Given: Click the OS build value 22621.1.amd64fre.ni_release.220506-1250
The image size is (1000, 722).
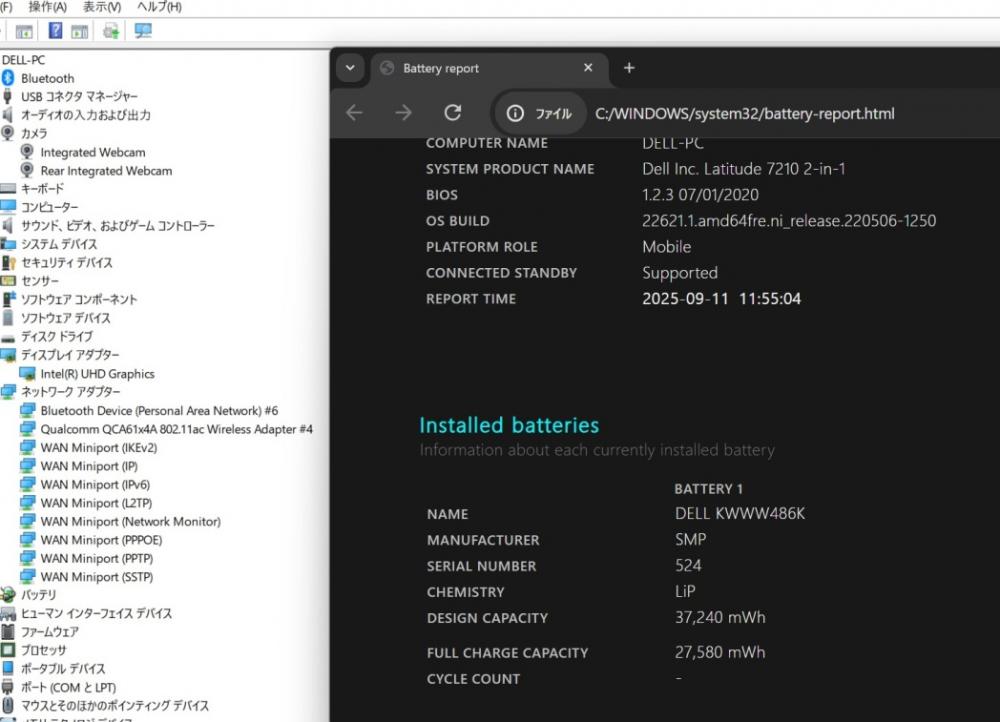Looking at the screenshot, I should pyautogui.click(x=789, y=221).
